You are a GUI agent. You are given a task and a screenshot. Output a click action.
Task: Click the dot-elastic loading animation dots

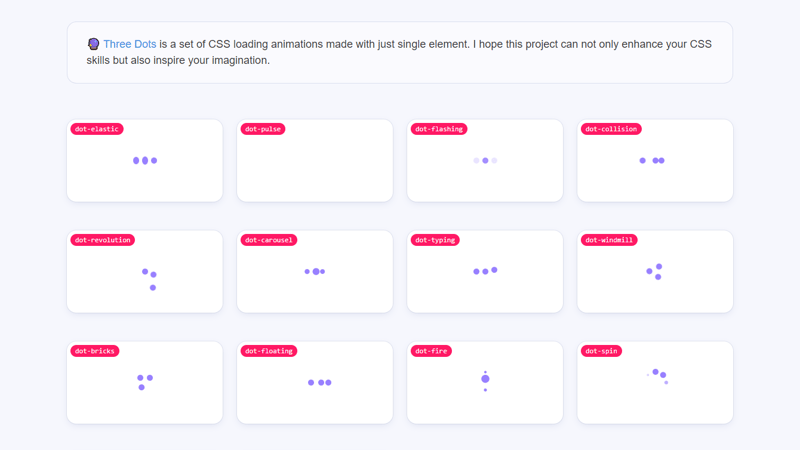145,160
